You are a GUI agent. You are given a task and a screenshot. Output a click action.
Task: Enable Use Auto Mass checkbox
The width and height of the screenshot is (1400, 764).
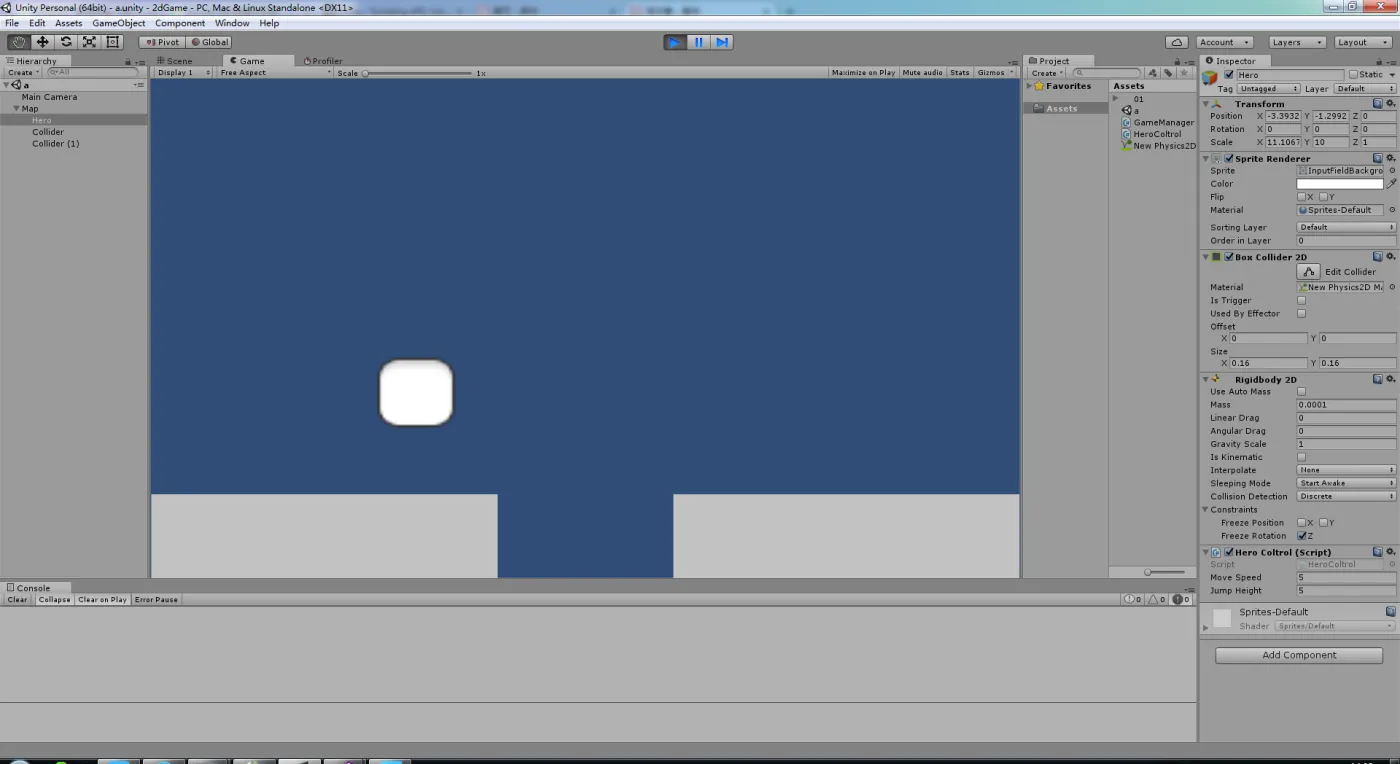(x=1301, y=392)
